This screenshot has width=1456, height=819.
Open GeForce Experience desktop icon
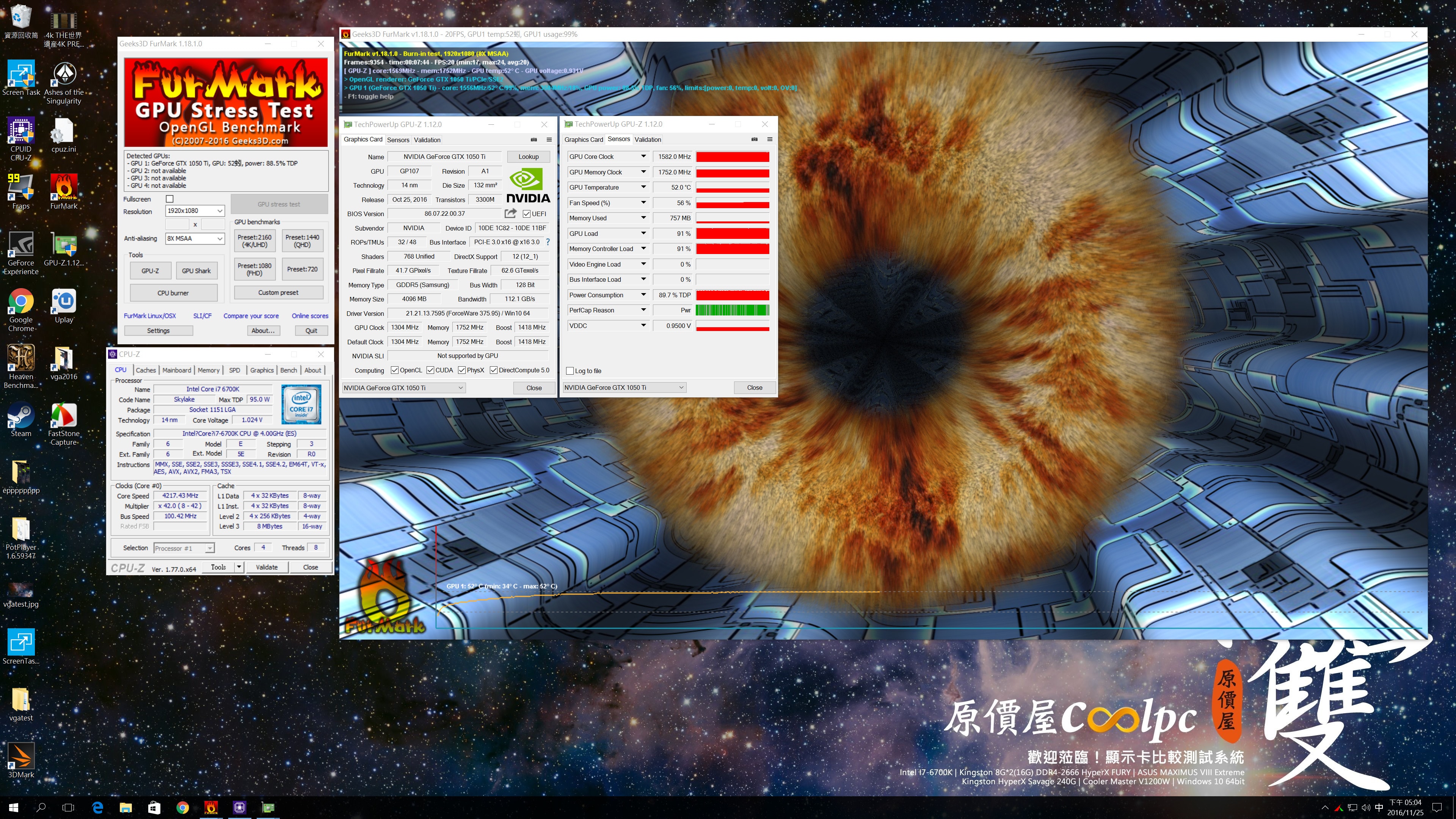[x=21, y=253]
